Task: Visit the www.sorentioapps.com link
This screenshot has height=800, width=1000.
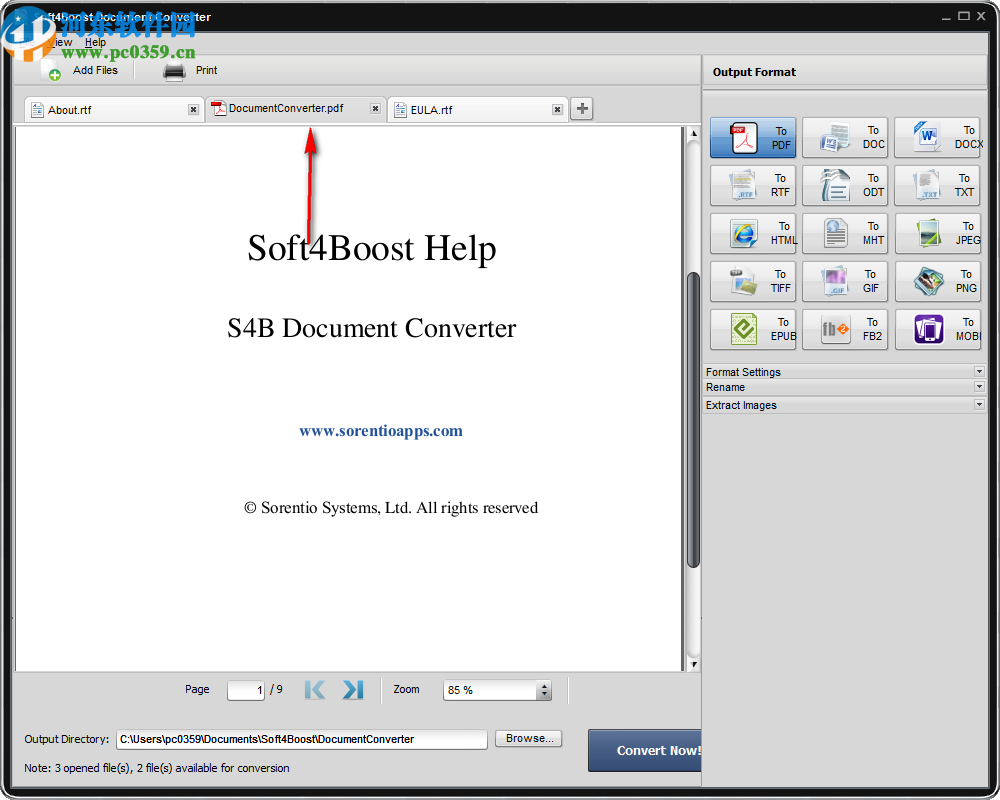Action: point(380,430)
